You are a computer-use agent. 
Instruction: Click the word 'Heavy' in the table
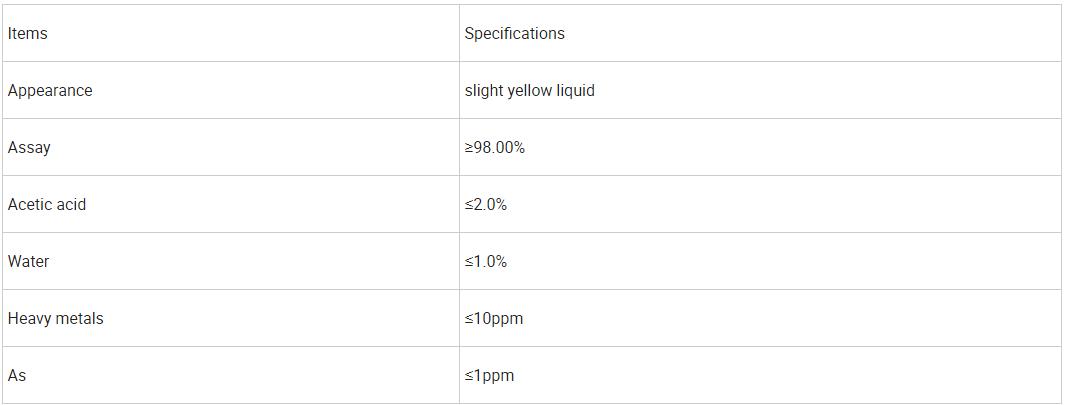[29, 318]
